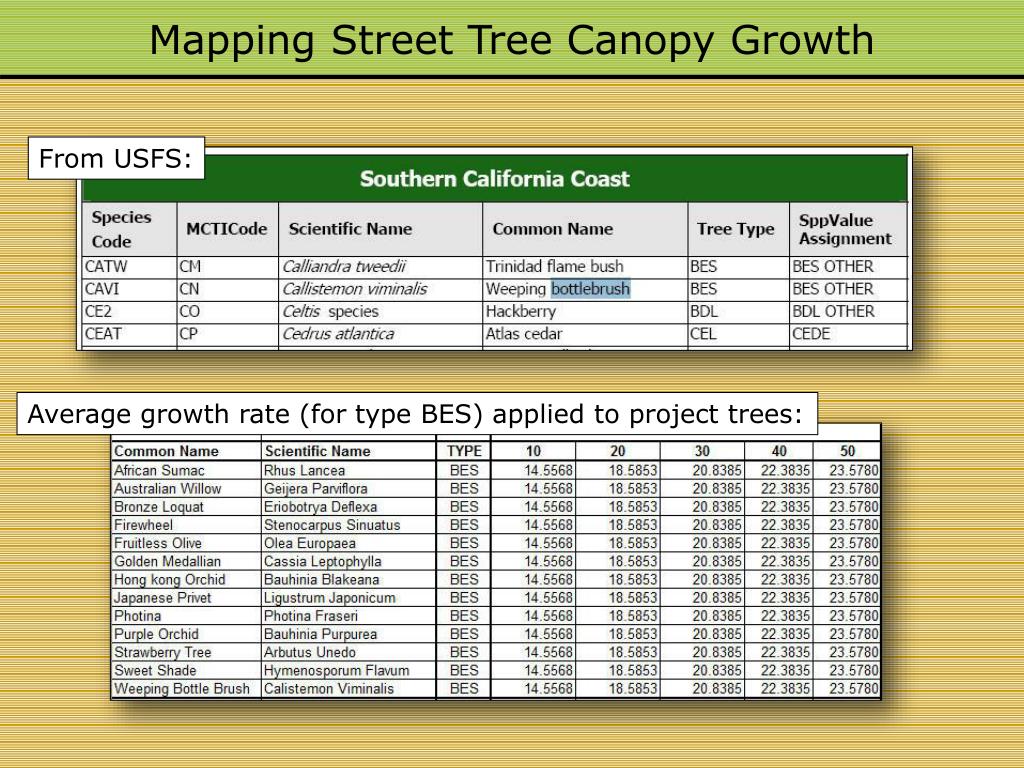This screenshot has height=768, width=1024.
Task: Select the African Sumac row name
Action: pos(159,470)
